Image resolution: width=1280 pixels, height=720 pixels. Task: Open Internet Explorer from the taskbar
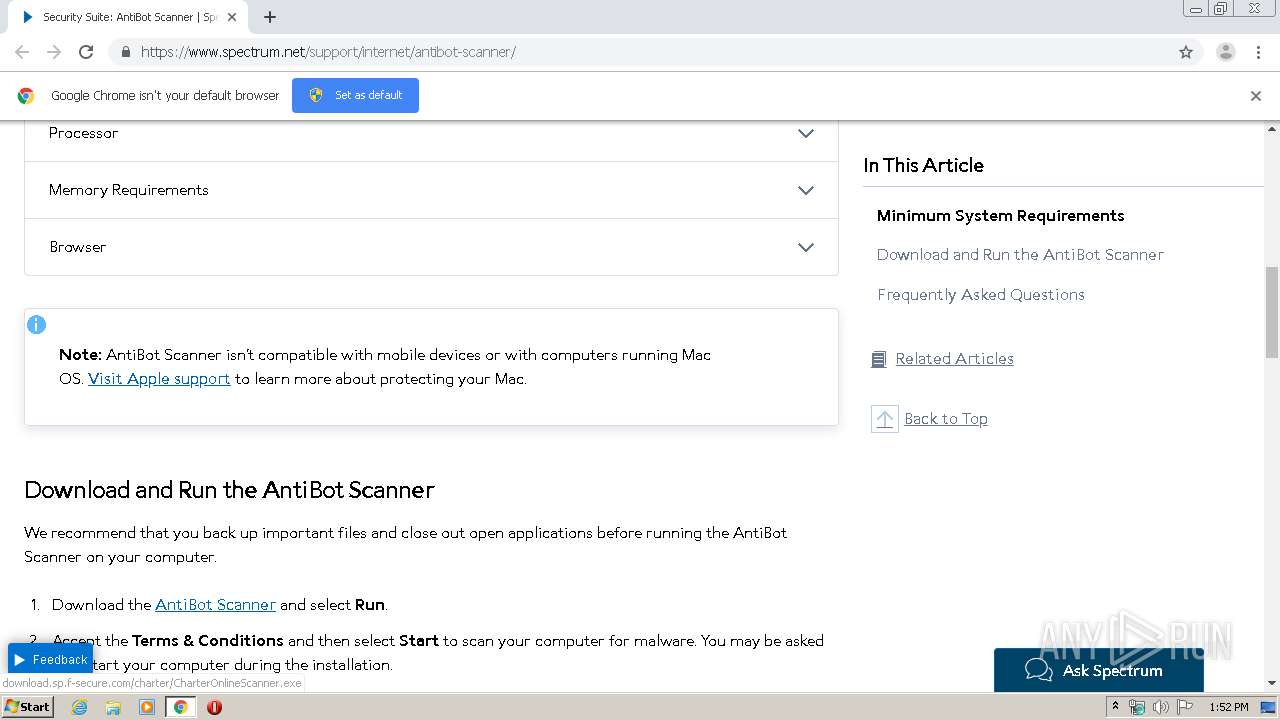(80, 707)
